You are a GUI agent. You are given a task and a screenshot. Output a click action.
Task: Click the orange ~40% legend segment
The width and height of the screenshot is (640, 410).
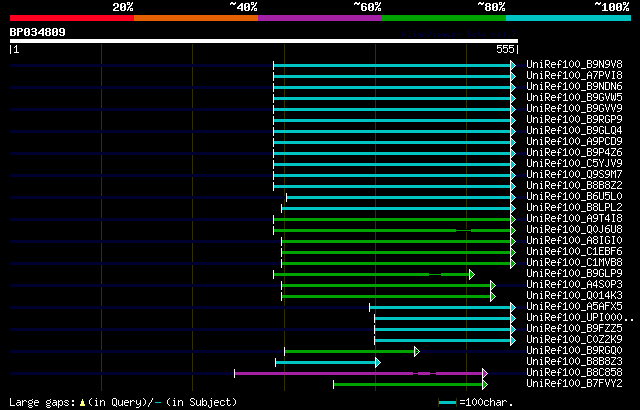pyautogui.click(x=196, y=18)
